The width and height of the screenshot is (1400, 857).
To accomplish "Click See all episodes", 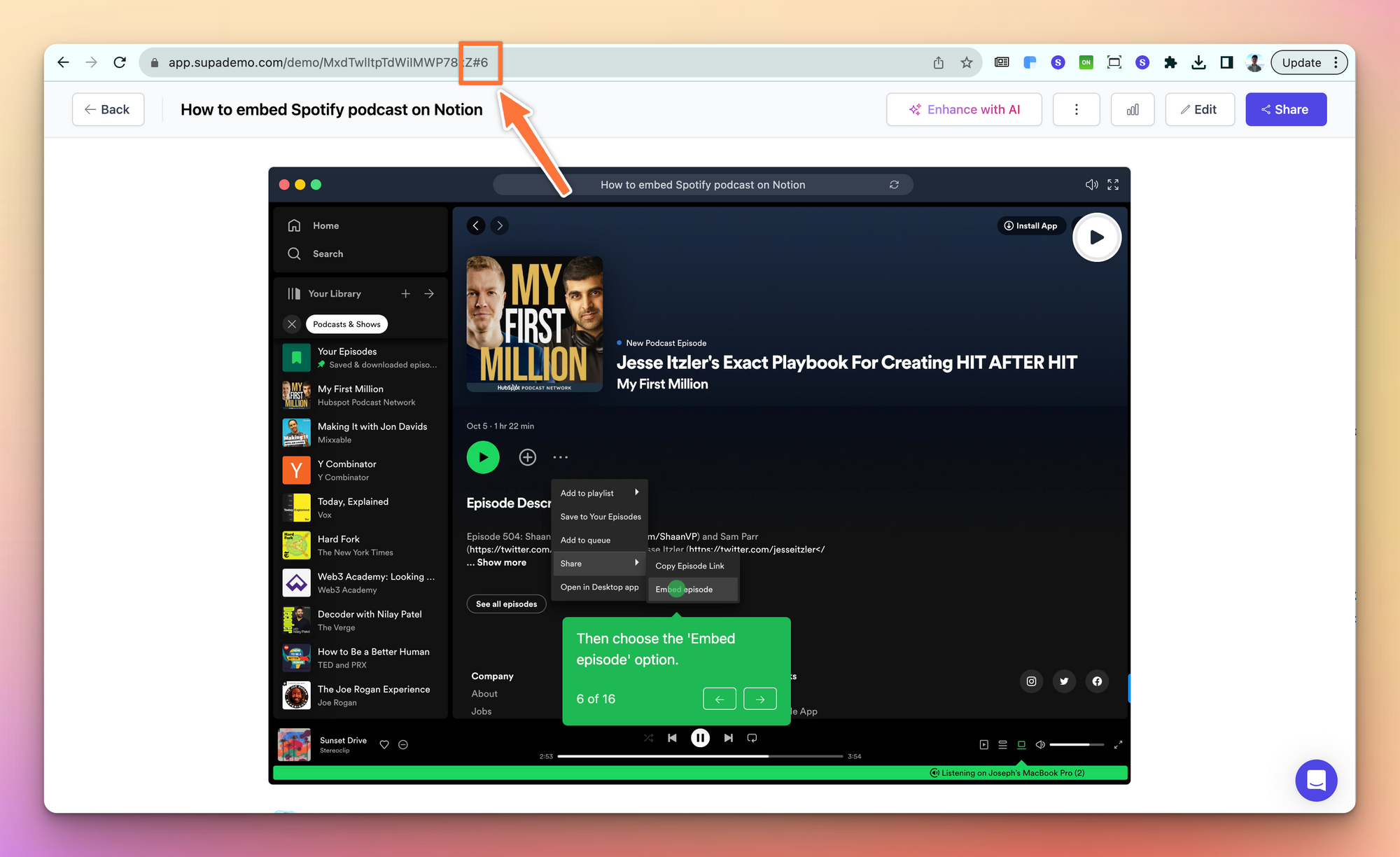I will coord(506,604).
